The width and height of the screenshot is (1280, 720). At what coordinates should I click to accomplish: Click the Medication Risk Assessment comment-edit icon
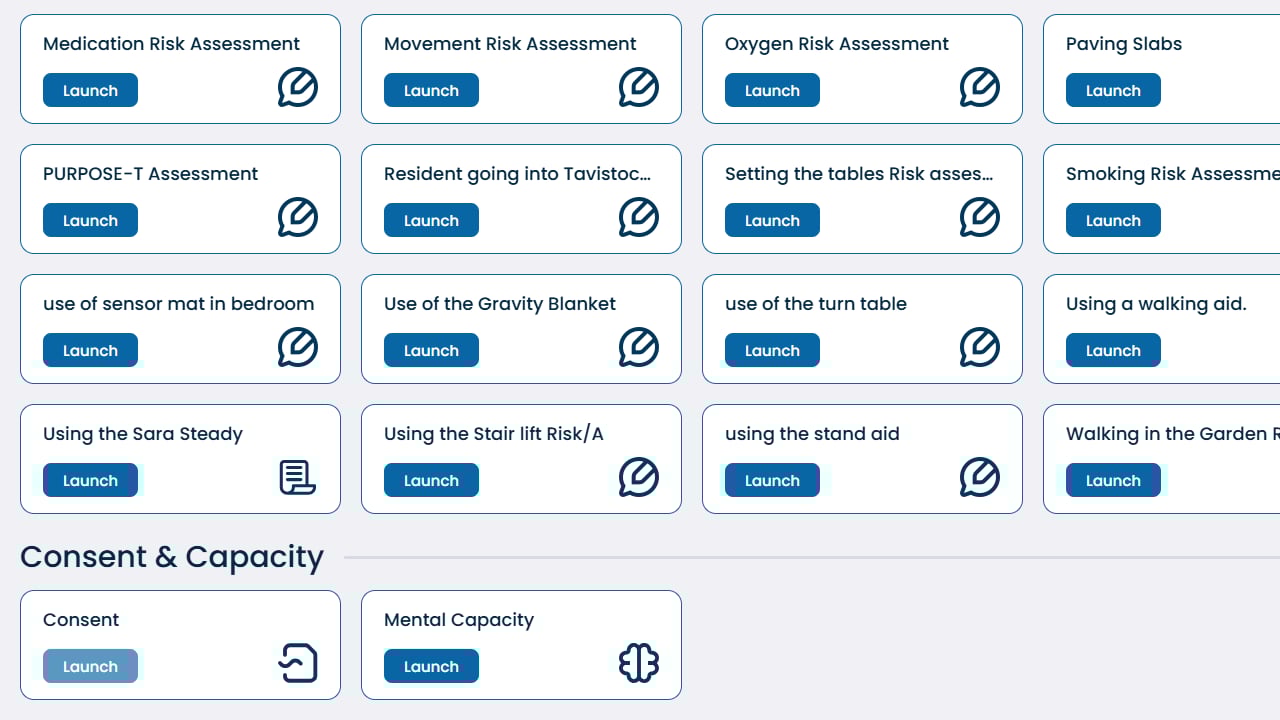pyautogui.click(x=298, y=88)
